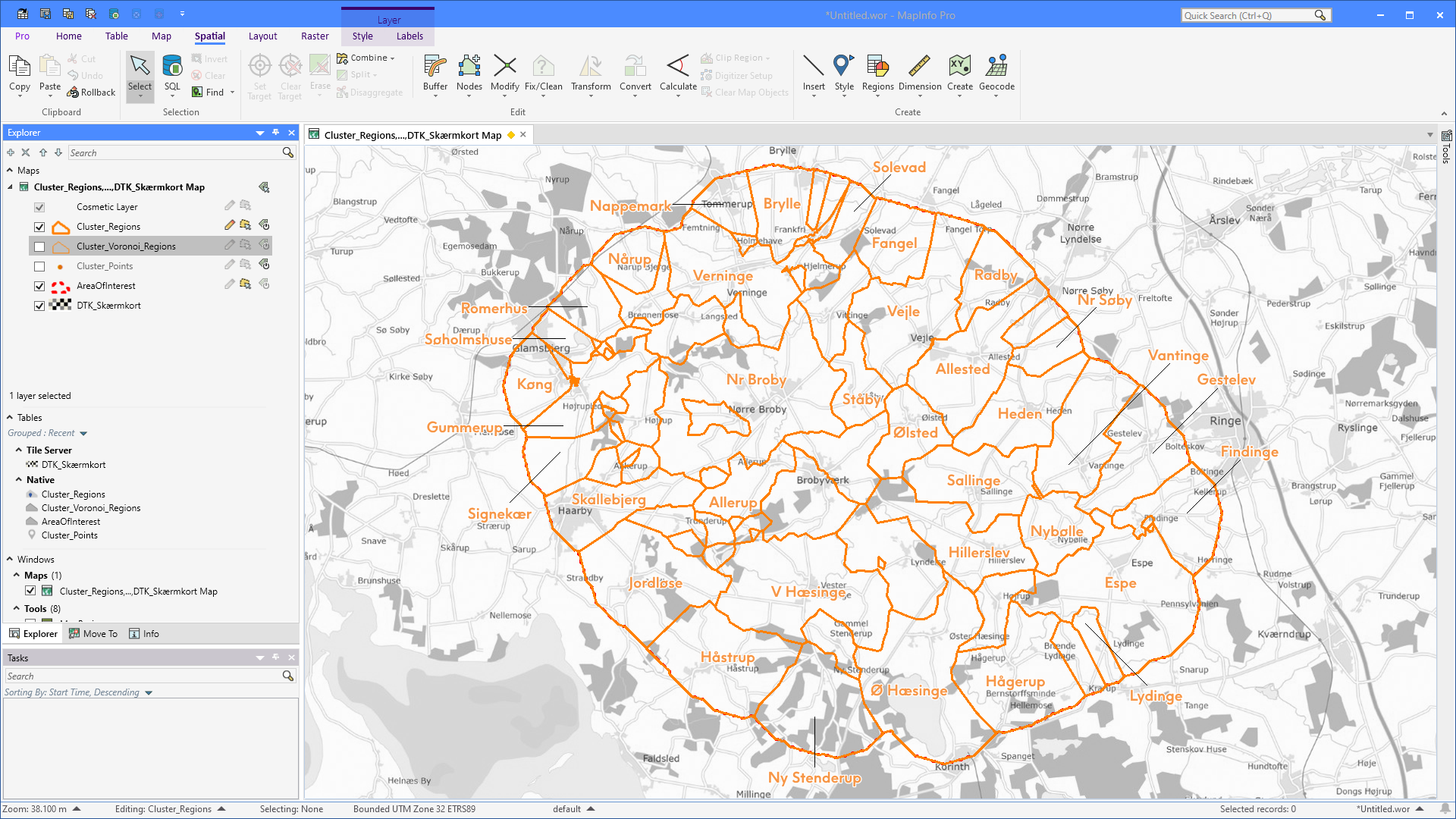Enable visibility of Cluster_Voronoi_Regions layer
This screenshot has width=1456, height=819.
click(x=39, y=246)
